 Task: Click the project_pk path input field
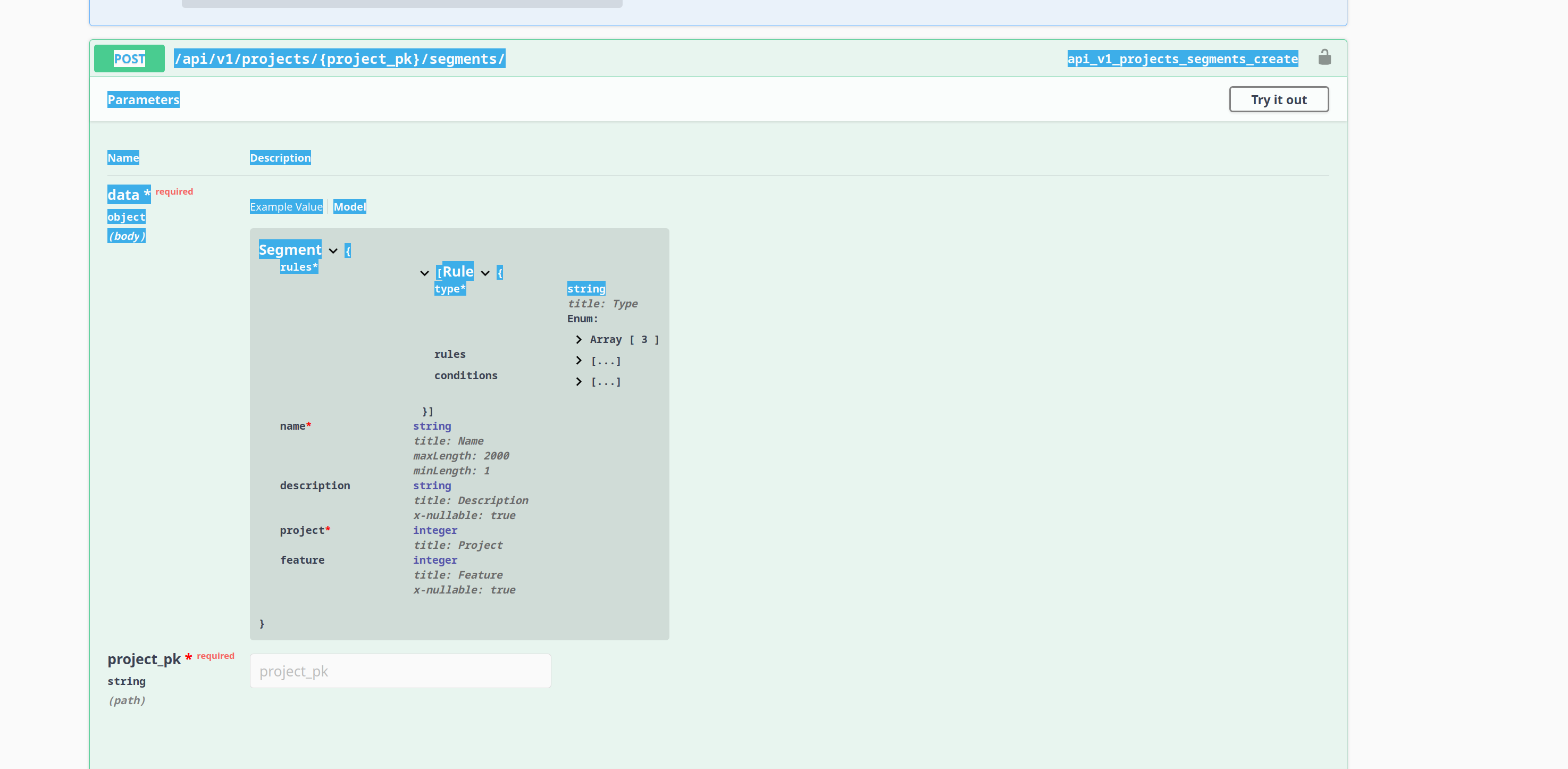[x=400, y=671]
